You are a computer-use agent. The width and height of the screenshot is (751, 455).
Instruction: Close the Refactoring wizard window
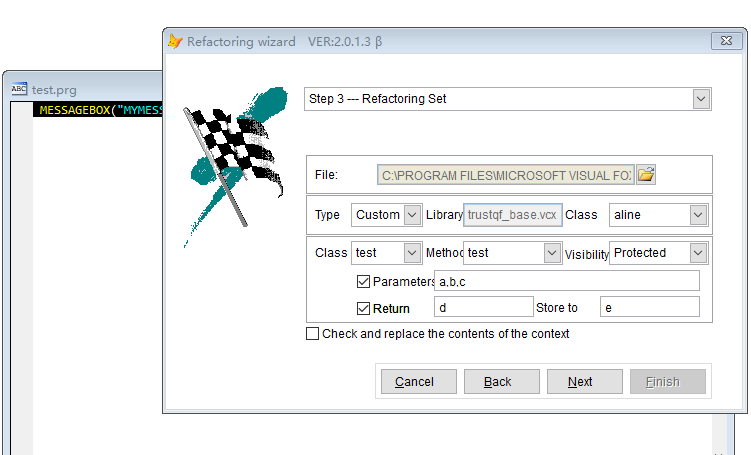(726, 41)
